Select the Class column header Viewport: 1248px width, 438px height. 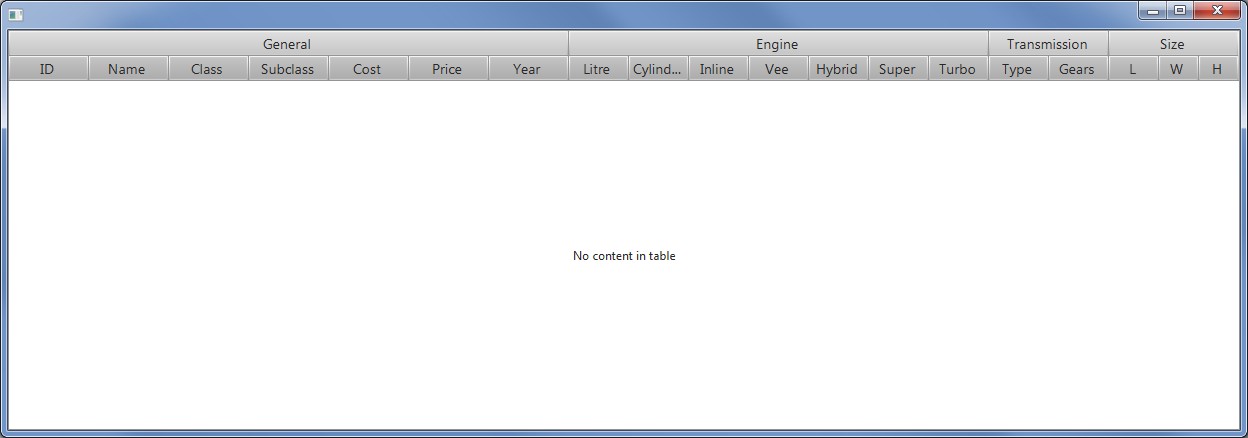coord(207,69)
